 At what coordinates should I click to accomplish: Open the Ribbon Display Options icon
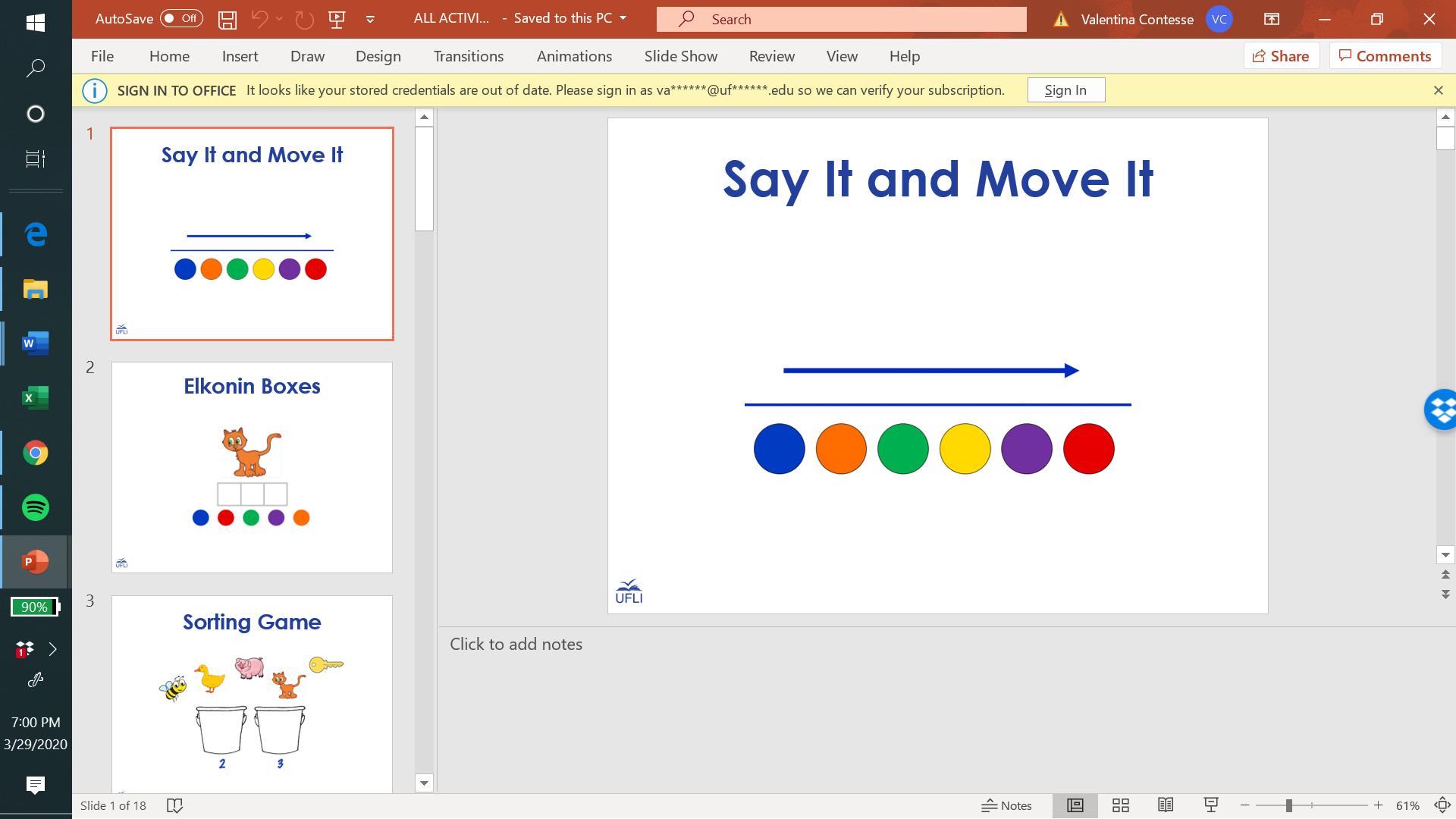[1272, 20]
